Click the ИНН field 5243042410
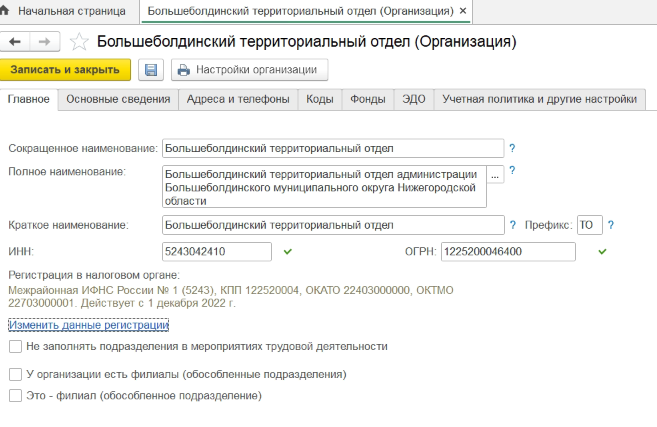Image resolution: width=657 pixels, height=427 pixels. point(217,251)
